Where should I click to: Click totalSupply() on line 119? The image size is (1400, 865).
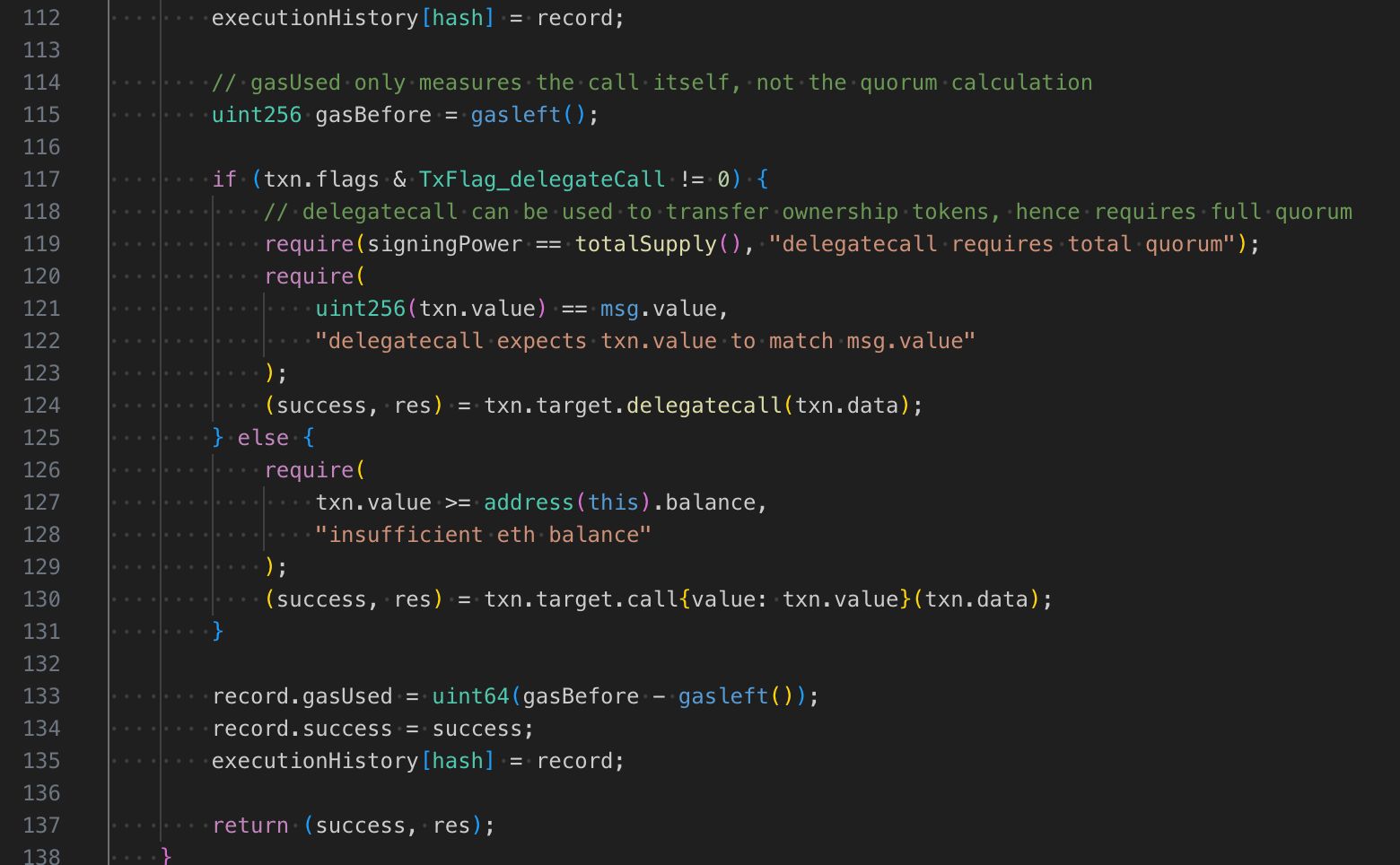(659, 244)
